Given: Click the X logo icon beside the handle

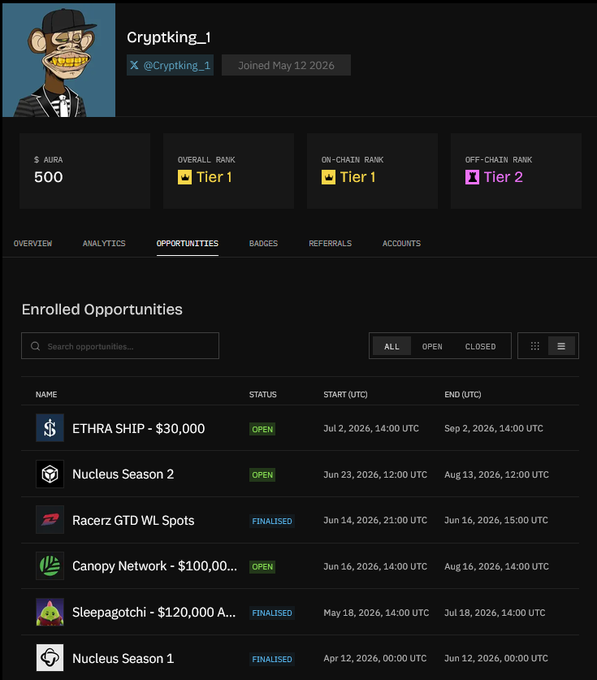Looking at the screenshot, I should [x=134, y=65].
